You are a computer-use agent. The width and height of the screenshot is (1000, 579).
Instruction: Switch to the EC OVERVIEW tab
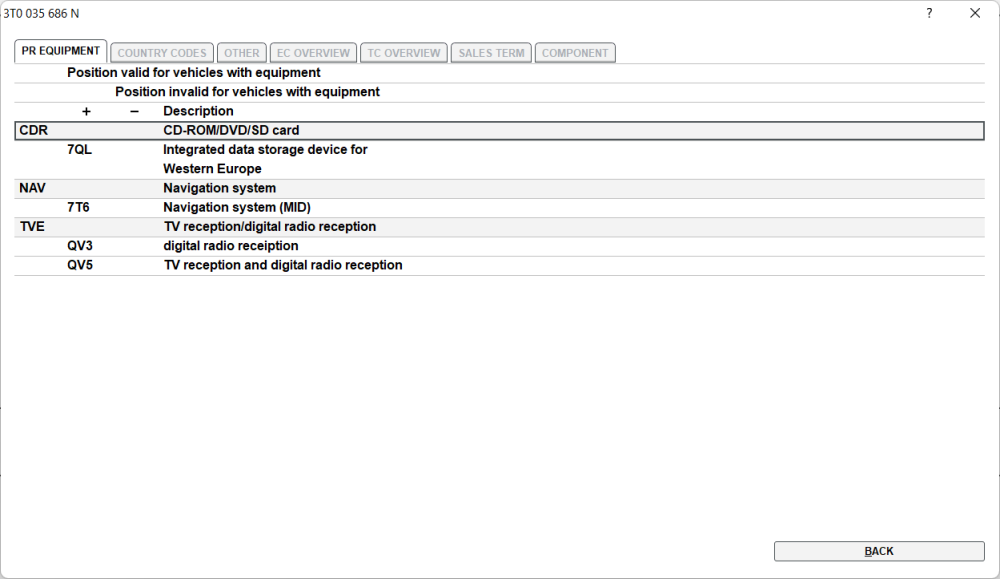(x=313, y=53)
